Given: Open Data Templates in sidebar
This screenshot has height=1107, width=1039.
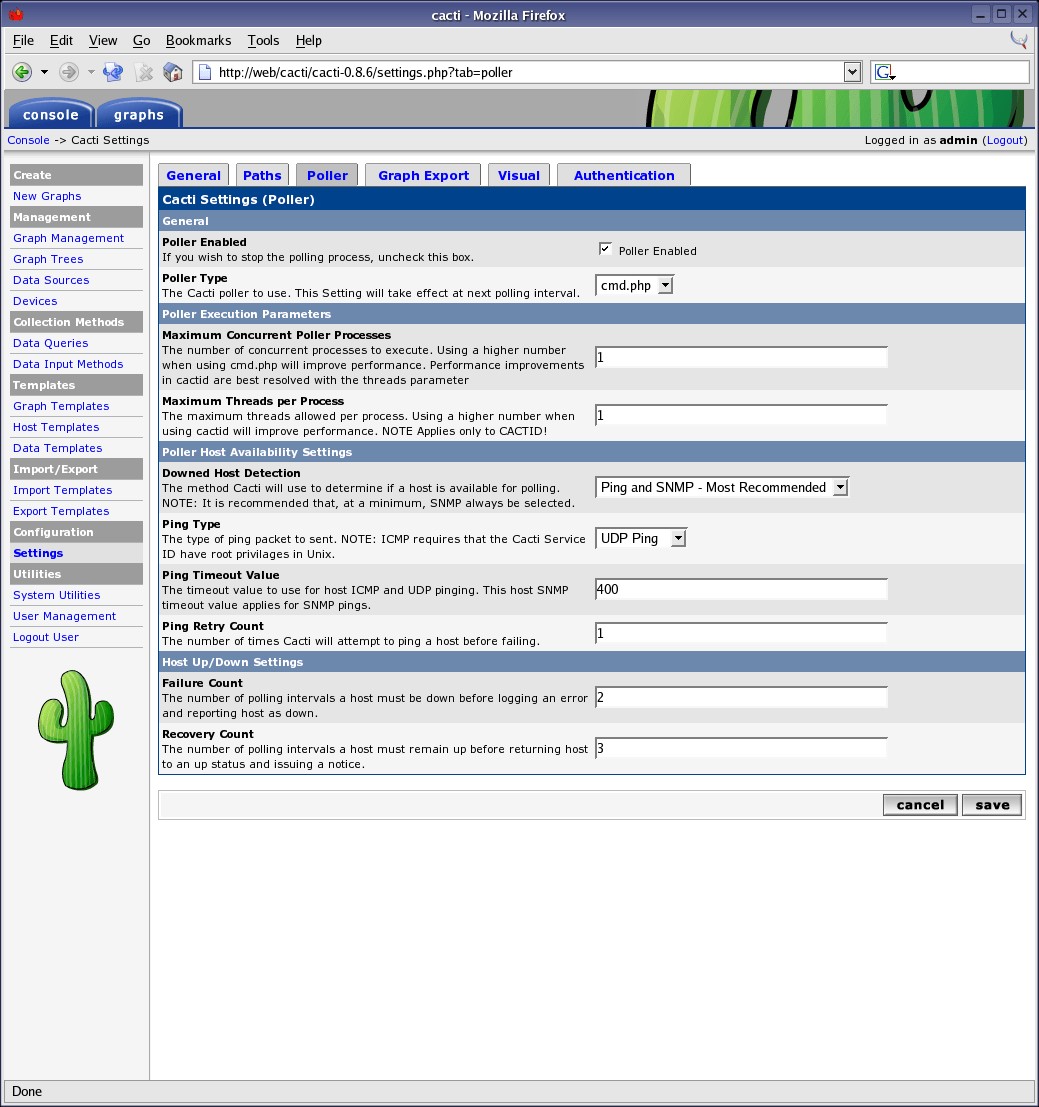Looking at the screenshot, I should pos(57,448).
